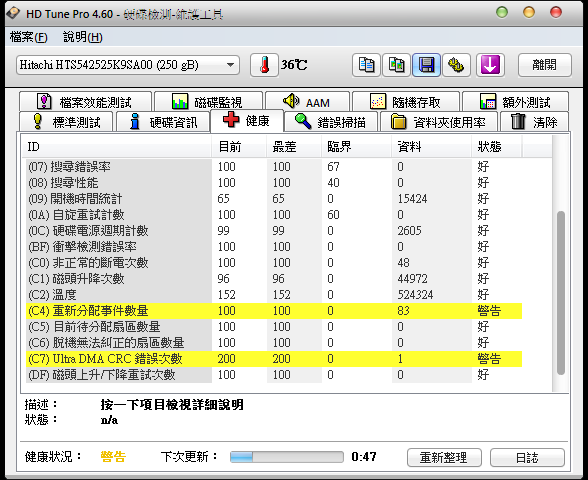Copy info to clipboard icon

[x=366, y=65]
